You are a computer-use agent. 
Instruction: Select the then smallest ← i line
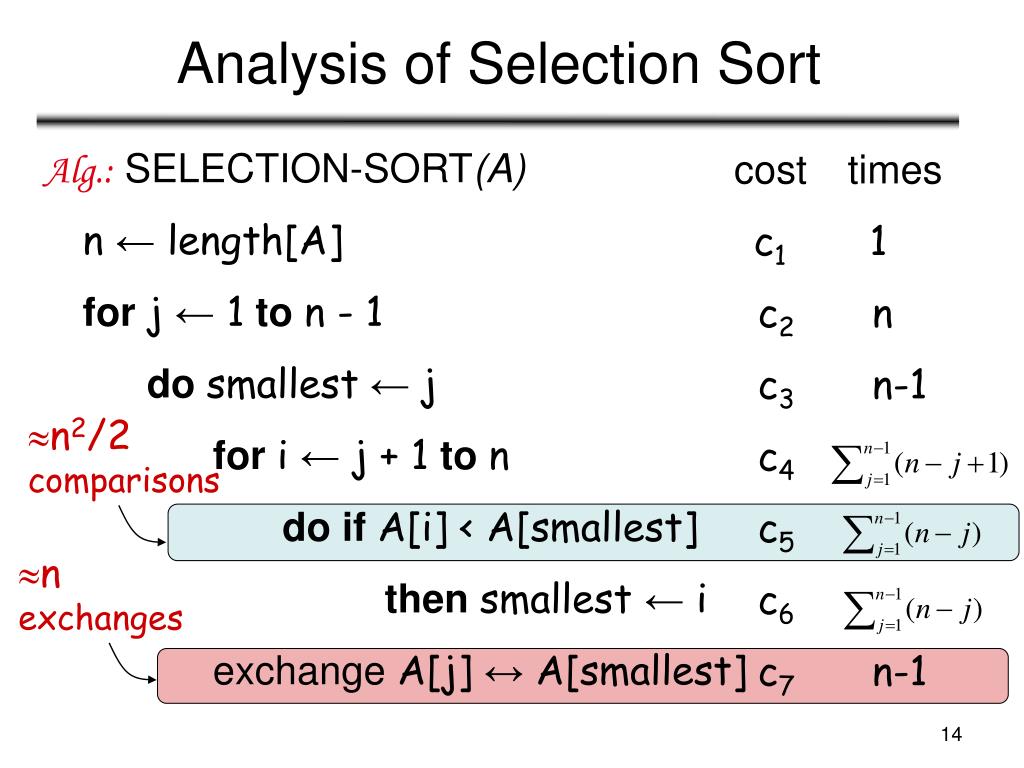coord(546,600)
